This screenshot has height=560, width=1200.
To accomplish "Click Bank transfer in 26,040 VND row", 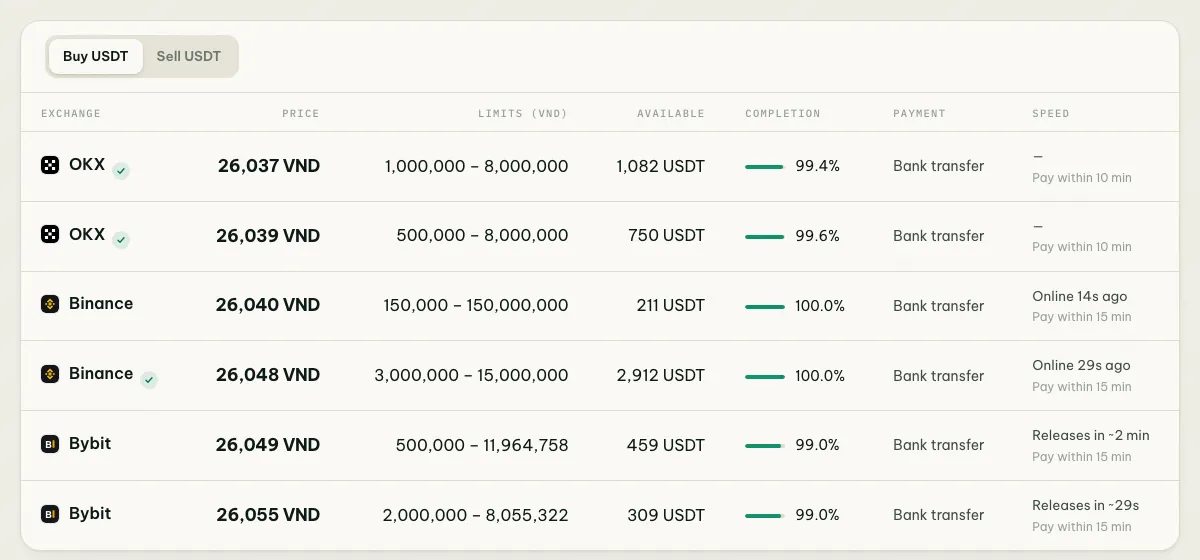I will [x=939, y=306].
